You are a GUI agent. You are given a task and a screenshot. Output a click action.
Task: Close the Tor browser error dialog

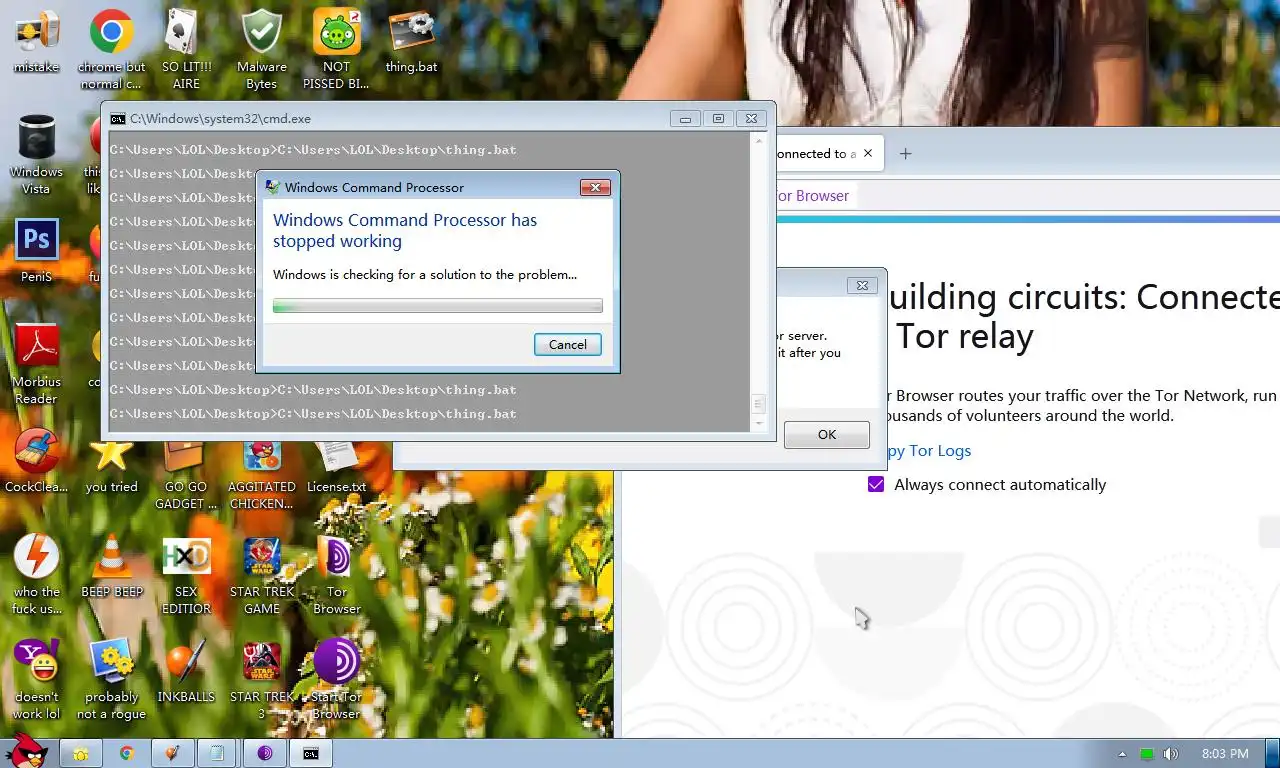862,285
